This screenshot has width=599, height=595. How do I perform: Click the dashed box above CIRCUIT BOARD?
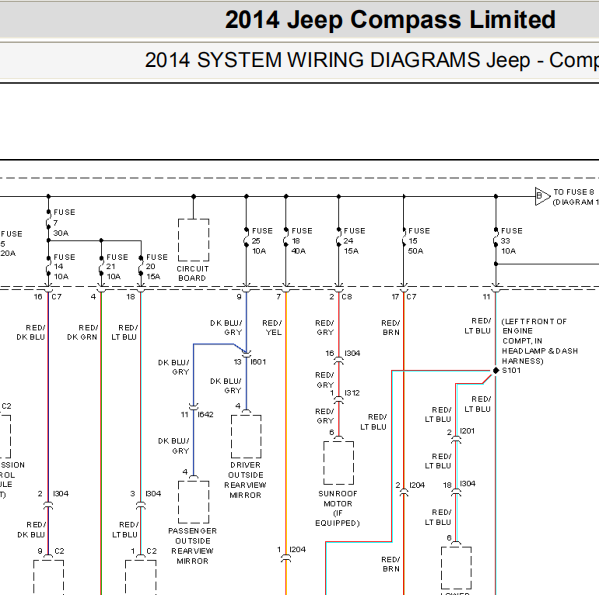[x=193, y=240]
